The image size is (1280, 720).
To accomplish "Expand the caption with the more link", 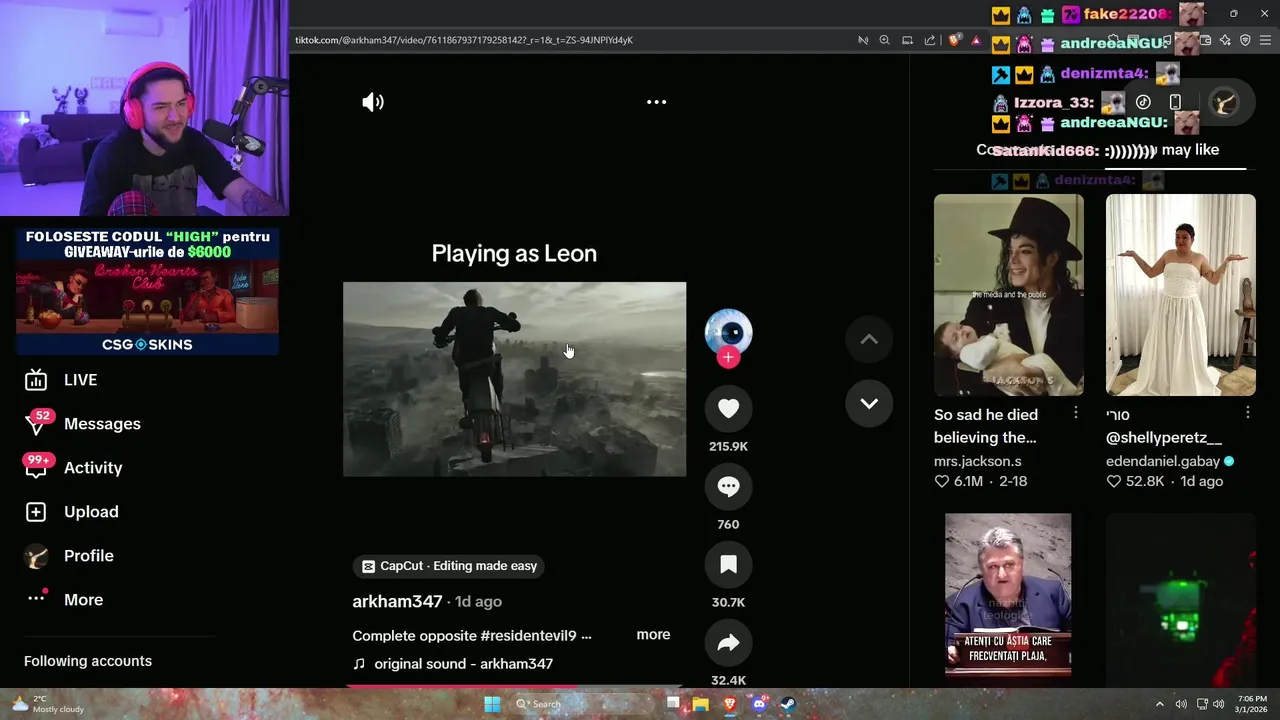I will 653,635.
